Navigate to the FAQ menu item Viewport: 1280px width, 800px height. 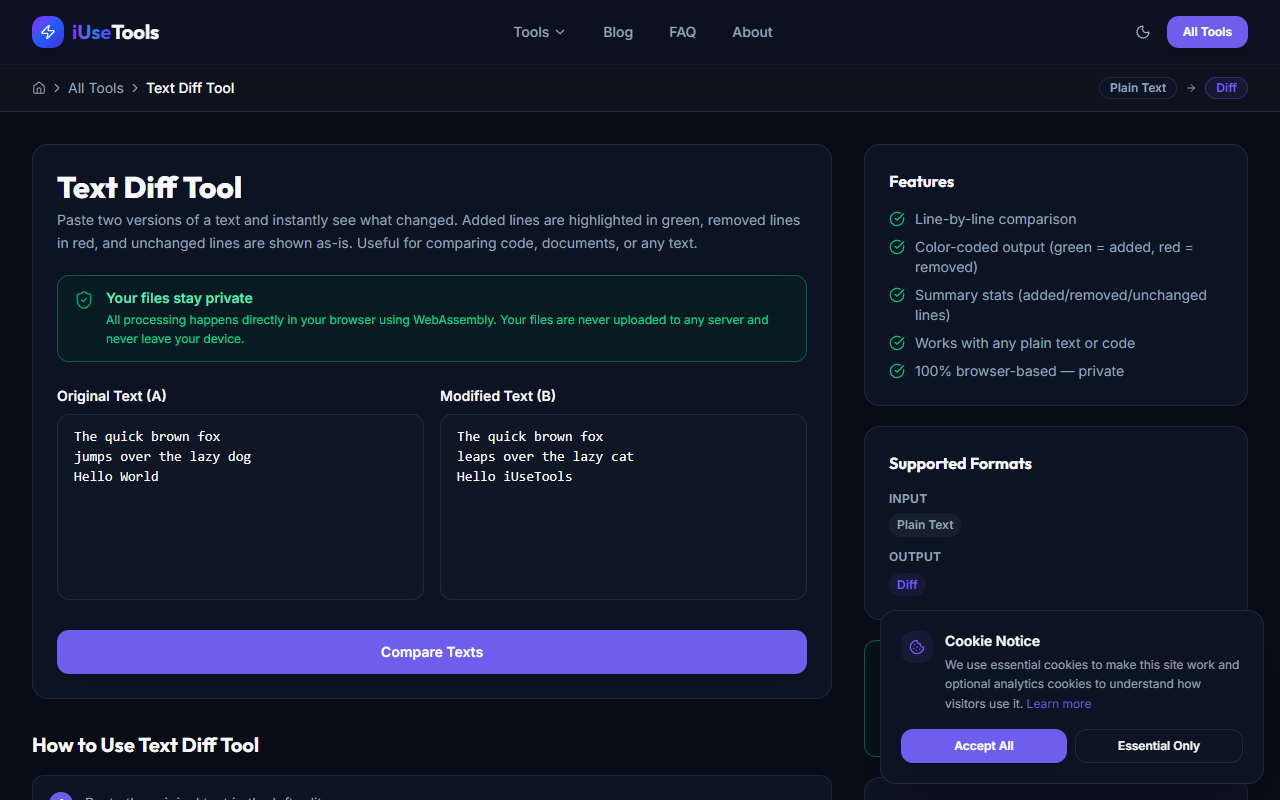coord(682,32)
